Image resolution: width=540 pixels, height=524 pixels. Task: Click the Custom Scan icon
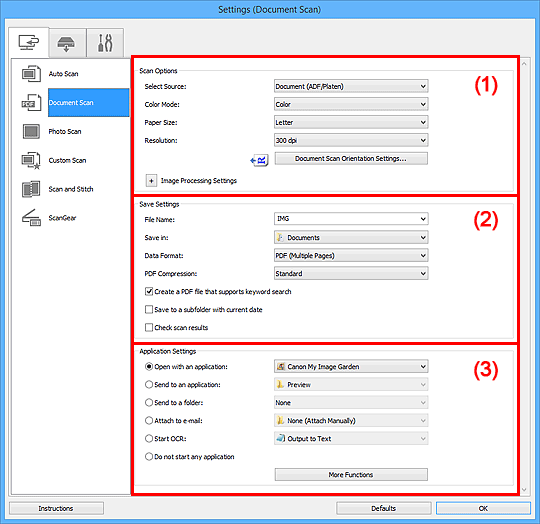[x=31, y=160]
